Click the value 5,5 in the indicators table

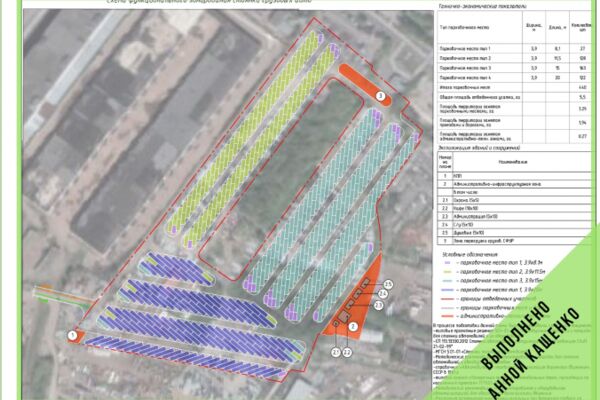coord(583,97)
